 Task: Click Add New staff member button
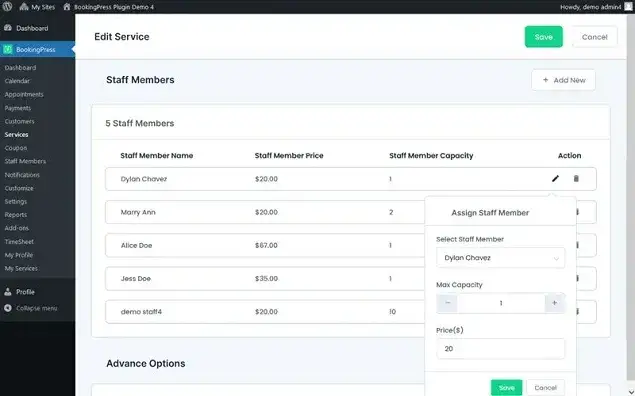coord(563,80)
